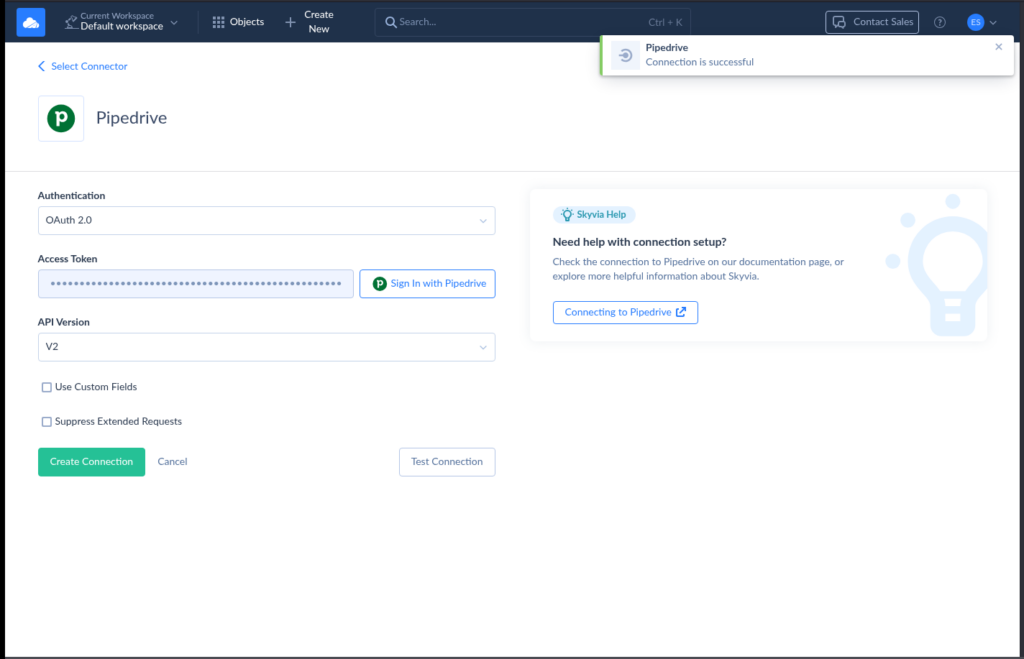
Task: Open the help question mark icon
Action: (x=940, y=22)
